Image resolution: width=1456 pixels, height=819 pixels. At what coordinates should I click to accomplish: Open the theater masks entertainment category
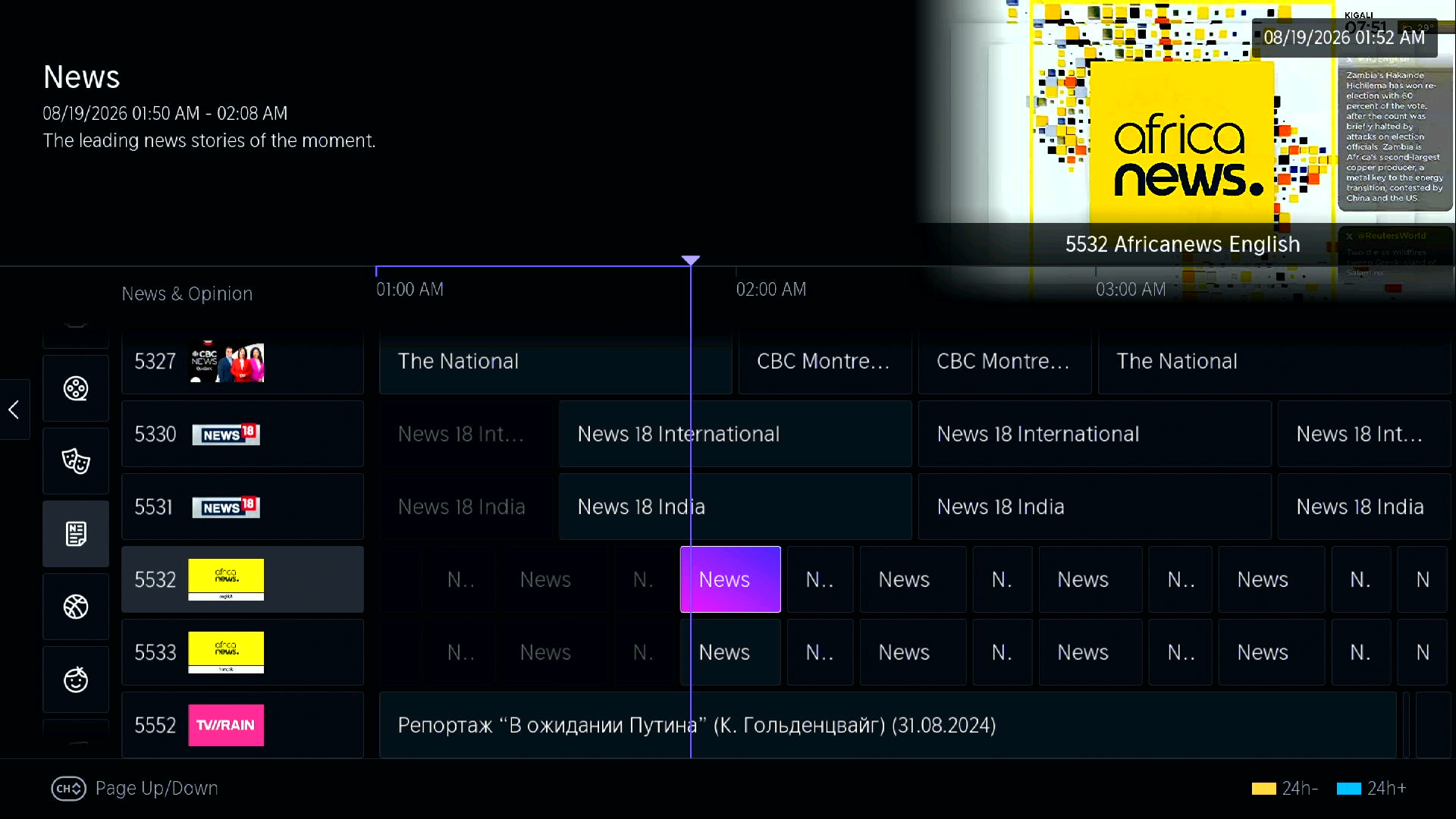pos(76,461)
